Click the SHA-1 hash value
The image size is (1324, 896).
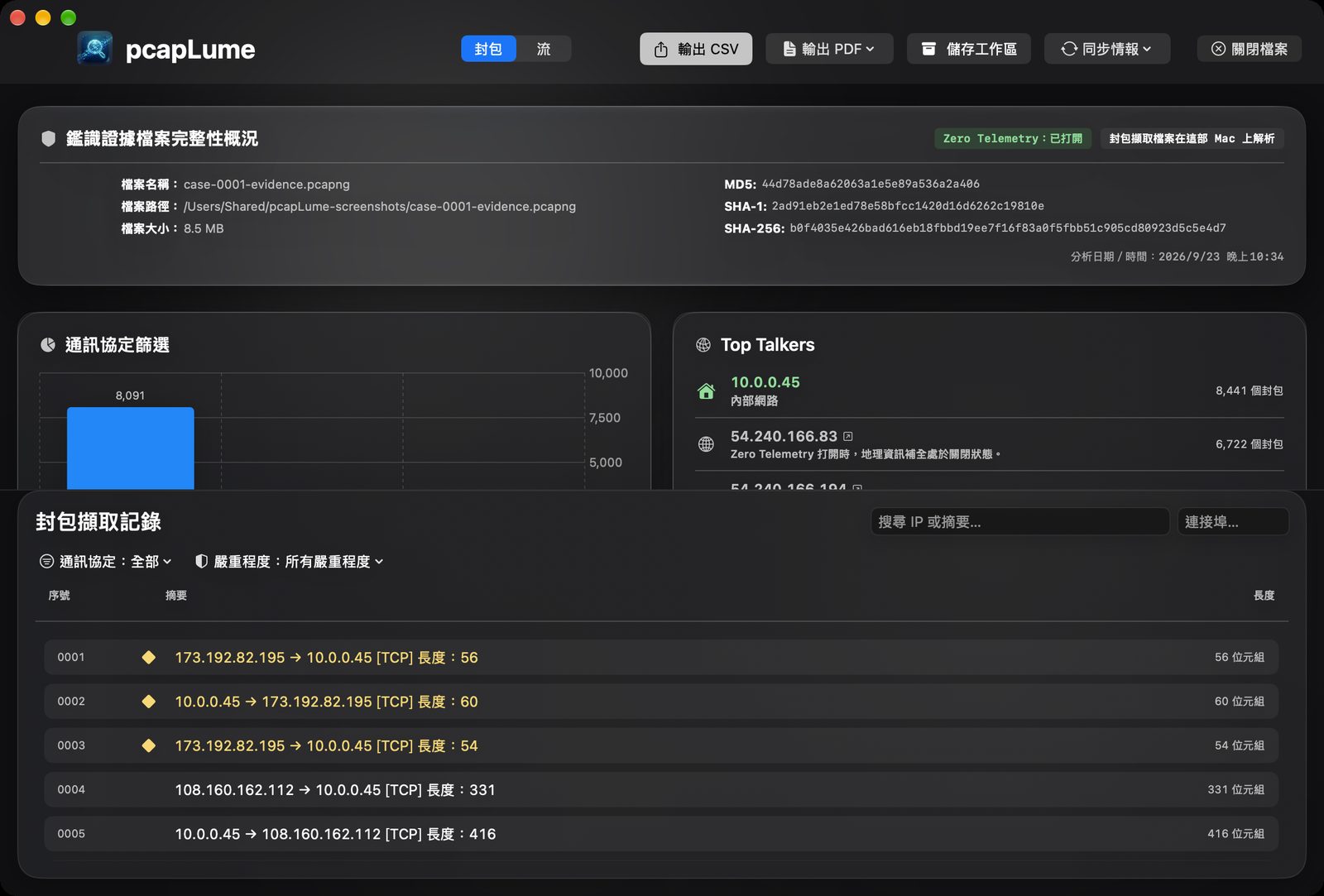pyautogui.click(x=908, y=205)
